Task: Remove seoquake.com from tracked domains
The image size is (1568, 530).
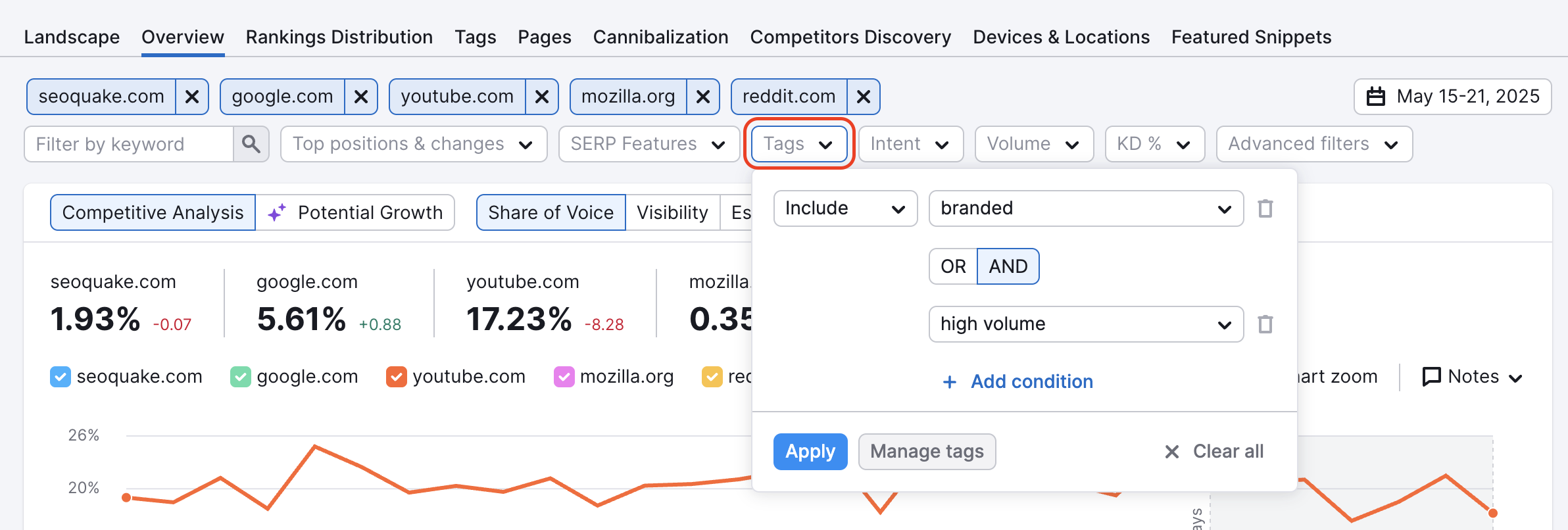Action: coord(192,96)
